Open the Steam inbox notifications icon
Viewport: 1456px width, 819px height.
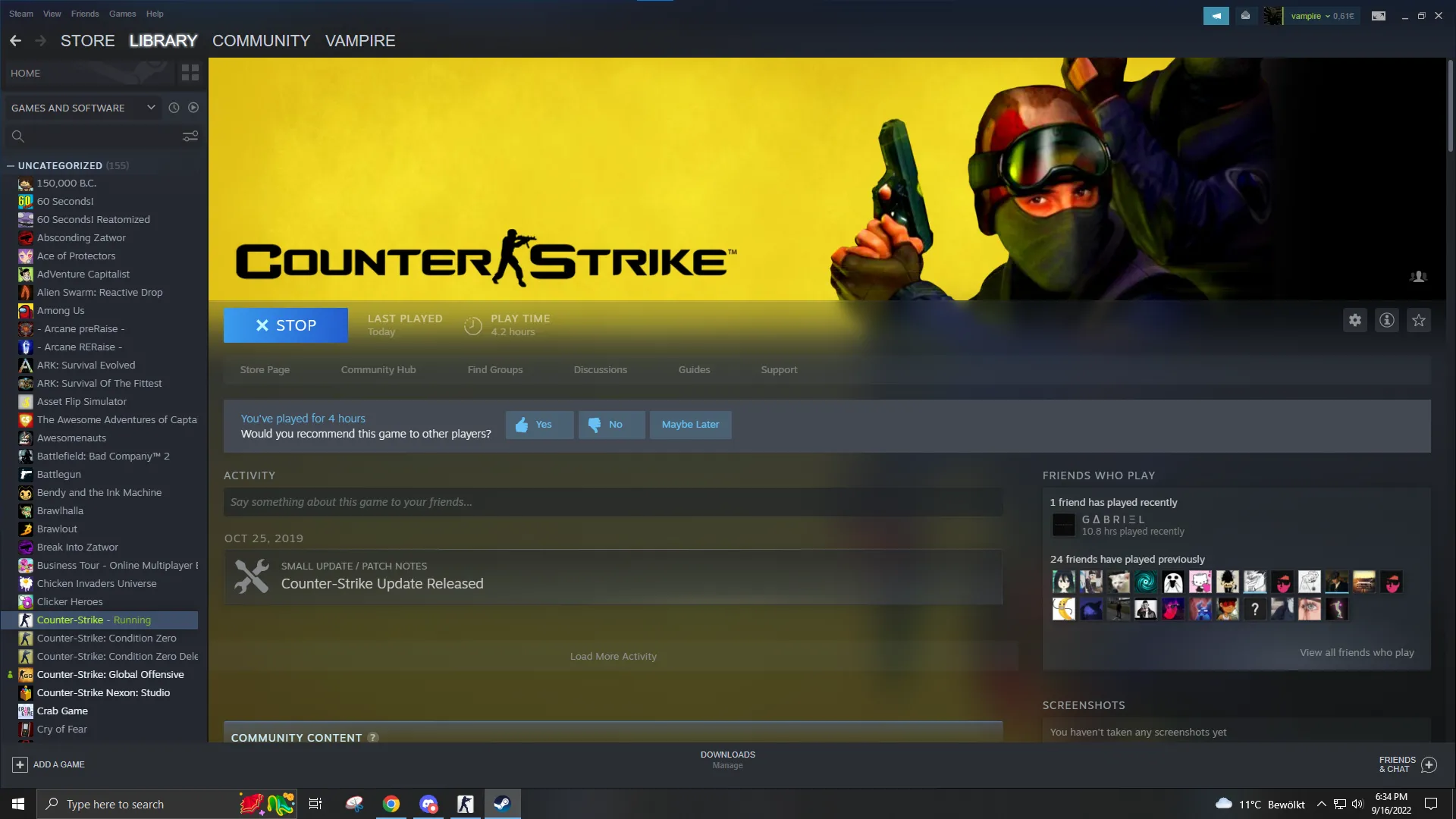coord(1245,16)
